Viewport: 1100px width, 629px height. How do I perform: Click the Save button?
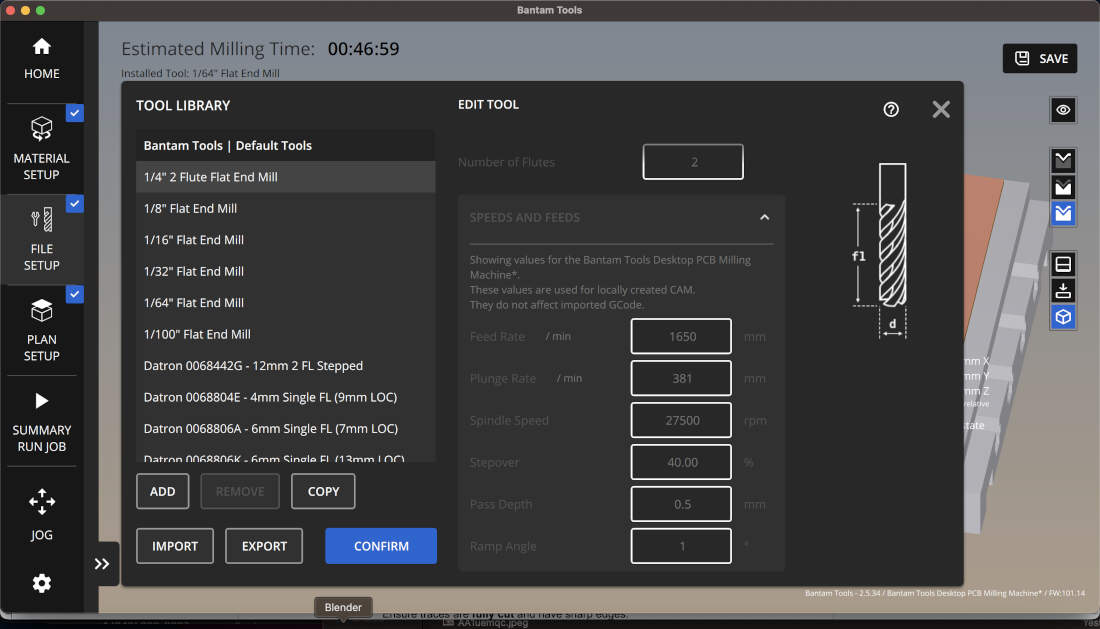tap(1040, 59)
